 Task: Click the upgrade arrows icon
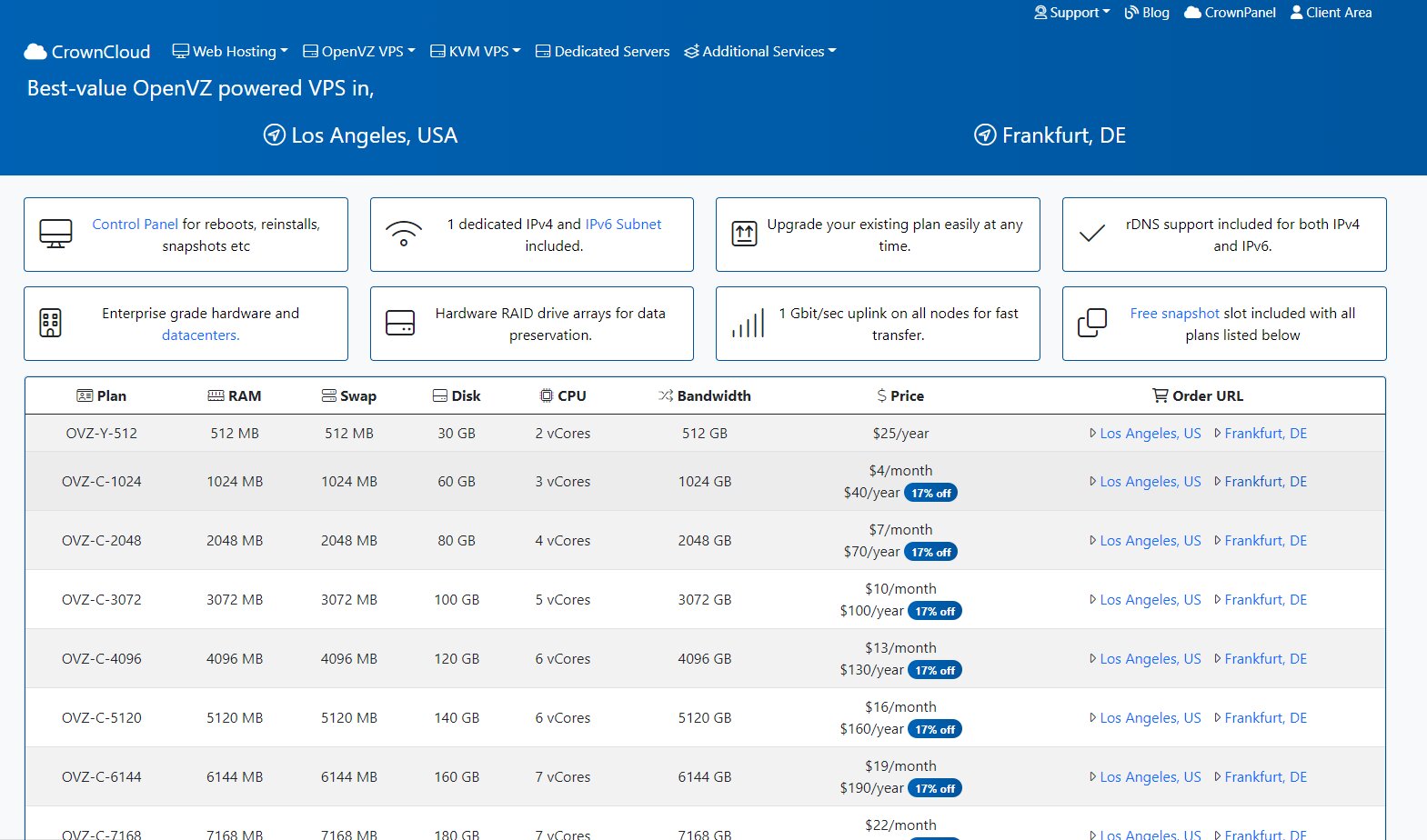click(x=745, y=234)
